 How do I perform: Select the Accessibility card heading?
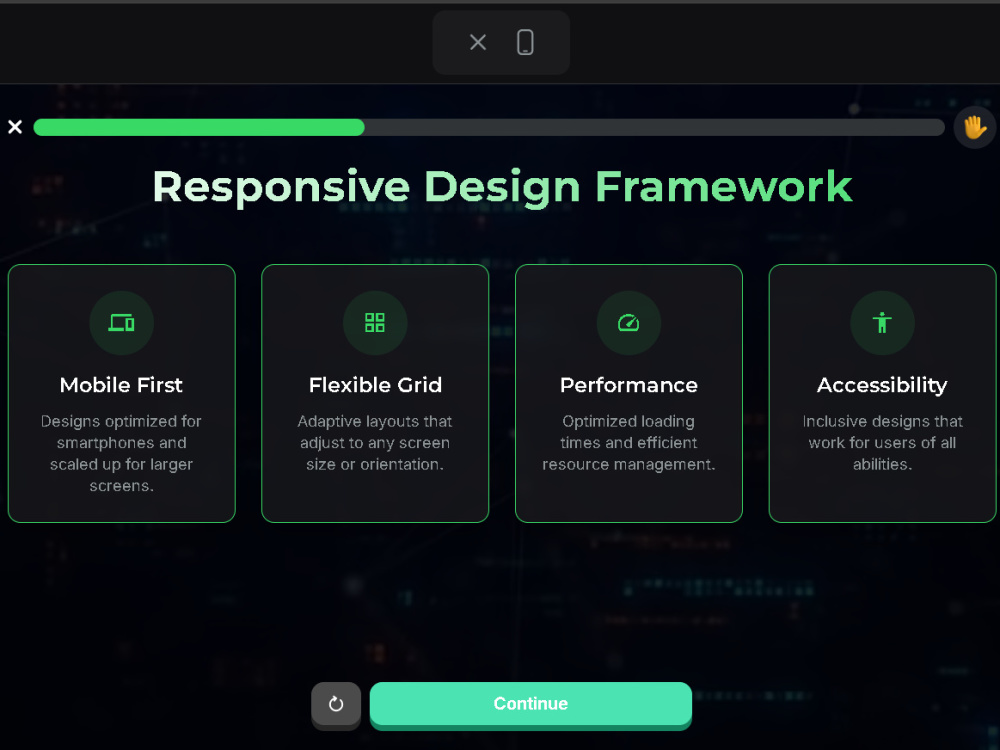(x=883, y=385)
